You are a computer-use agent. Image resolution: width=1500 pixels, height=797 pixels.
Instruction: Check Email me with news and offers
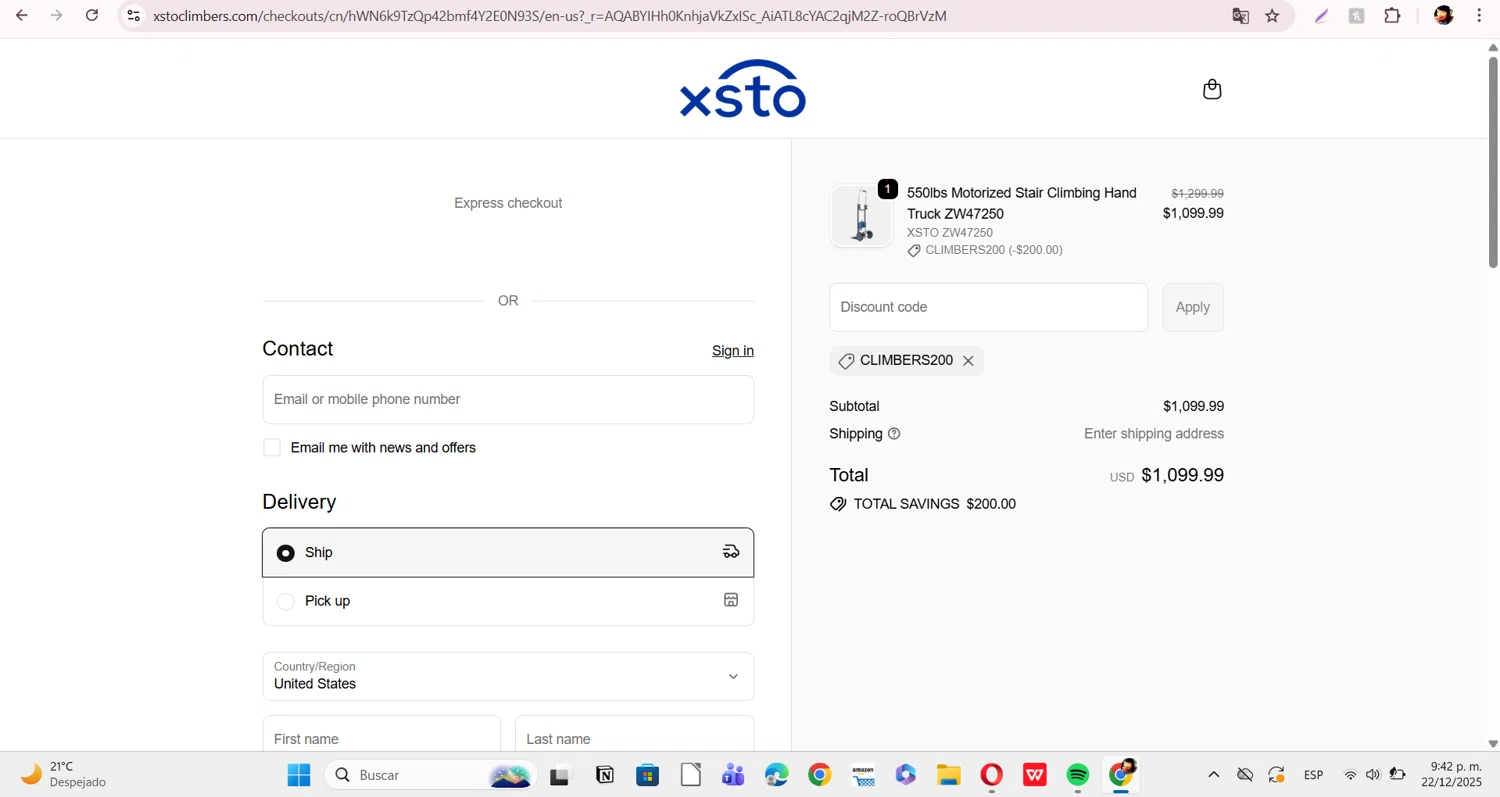pos(272,448)
